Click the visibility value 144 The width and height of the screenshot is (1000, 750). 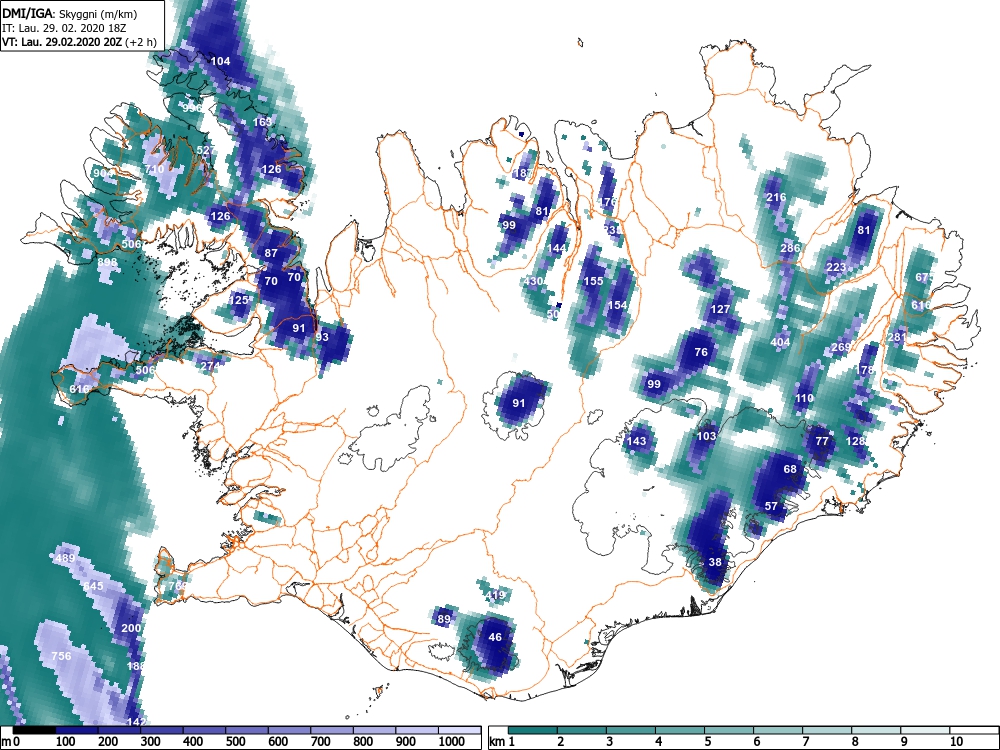[556, 249]
